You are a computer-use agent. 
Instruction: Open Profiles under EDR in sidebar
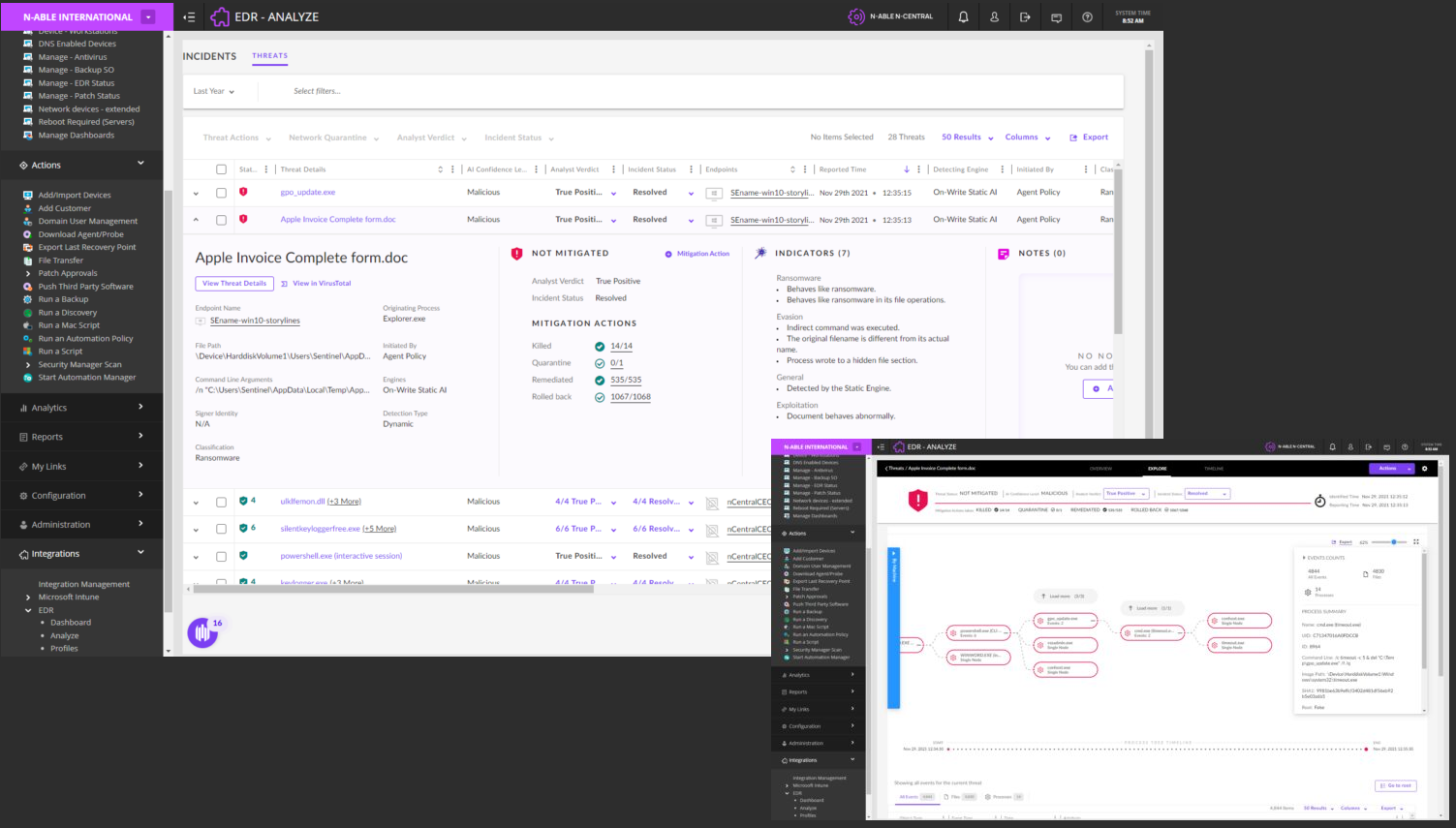pyautogui.click(x=64, y=649)
